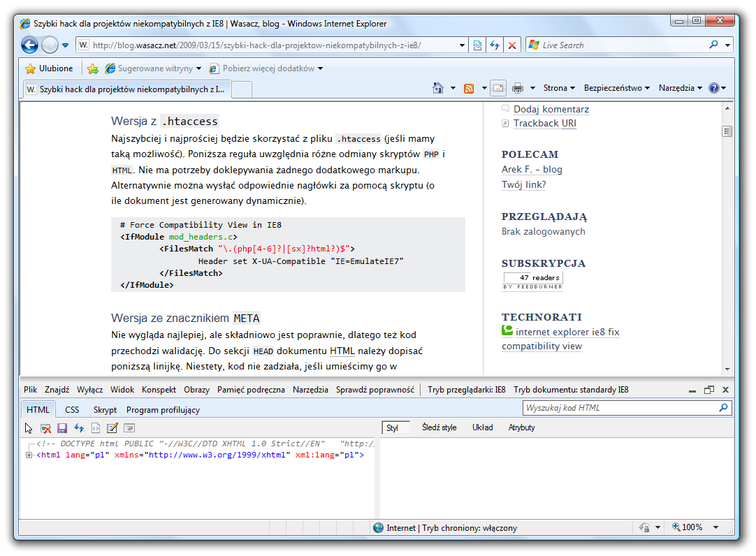Click the orange RSS feeds icon
756x556 pixels.
click(x=469, y=88)
